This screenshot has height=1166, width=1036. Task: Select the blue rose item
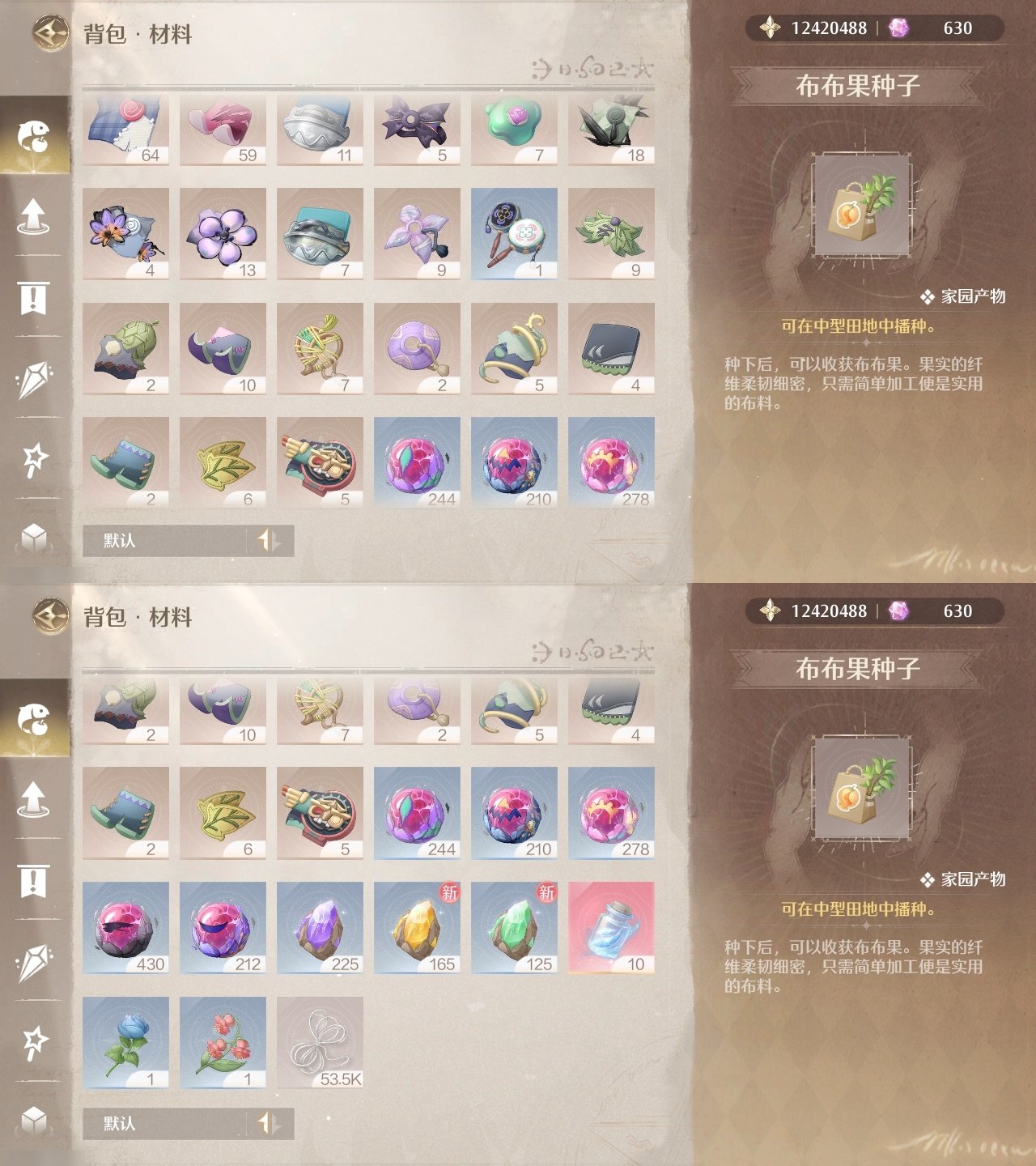[125, 1043]
